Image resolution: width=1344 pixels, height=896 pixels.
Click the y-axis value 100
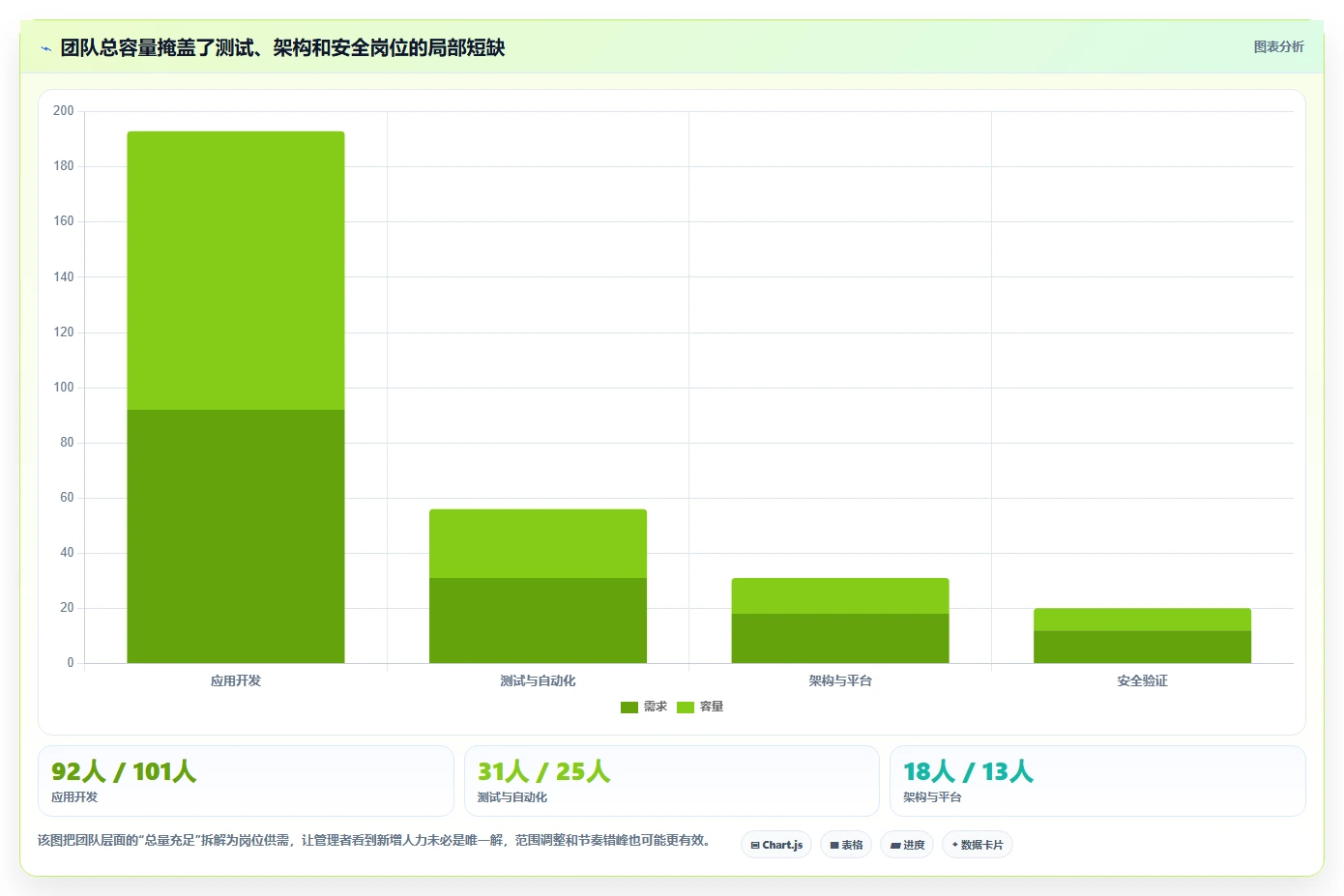coord(63,388)
